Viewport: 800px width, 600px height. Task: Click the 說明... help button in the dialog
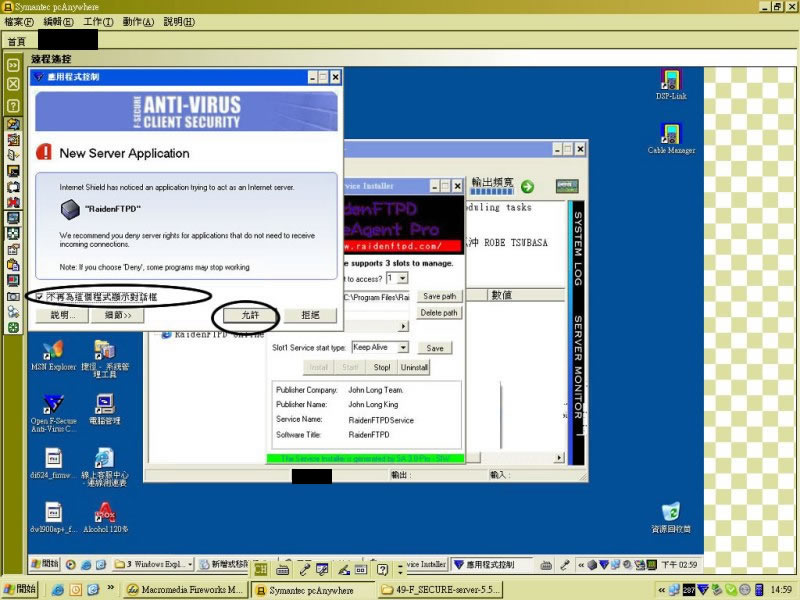[63, 315]
